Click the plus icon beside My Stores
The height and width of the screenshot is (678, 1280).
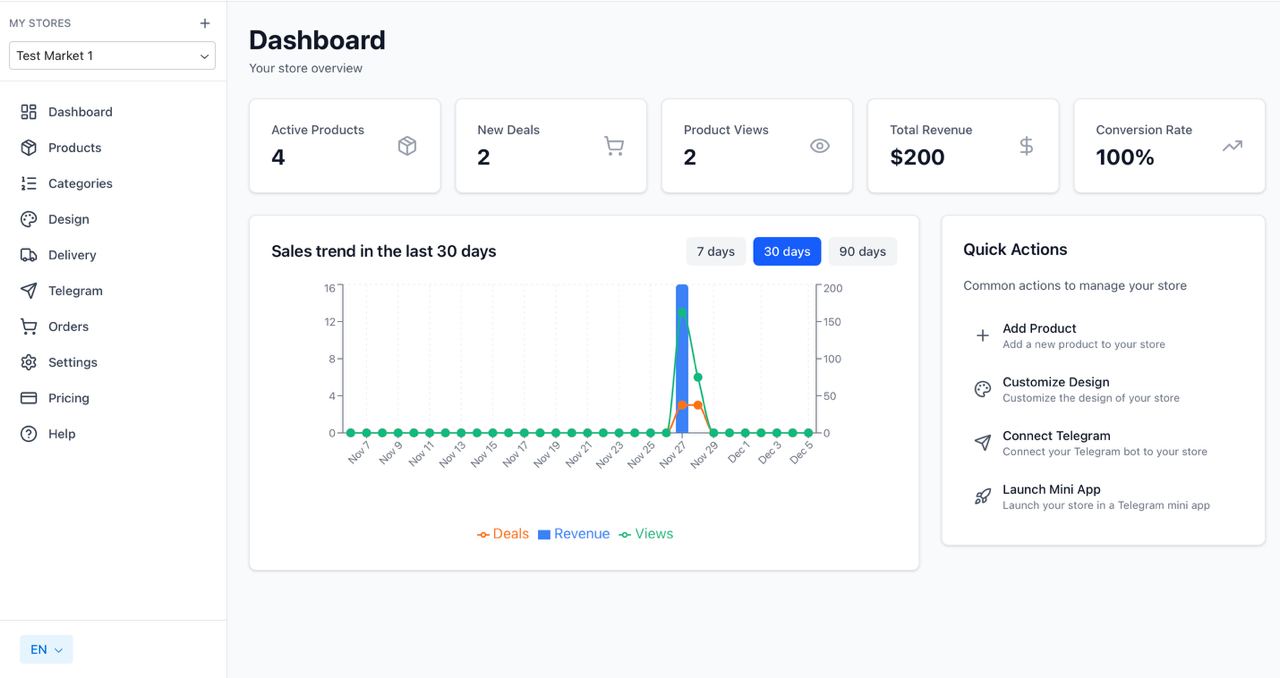click(x=205, y=23)
